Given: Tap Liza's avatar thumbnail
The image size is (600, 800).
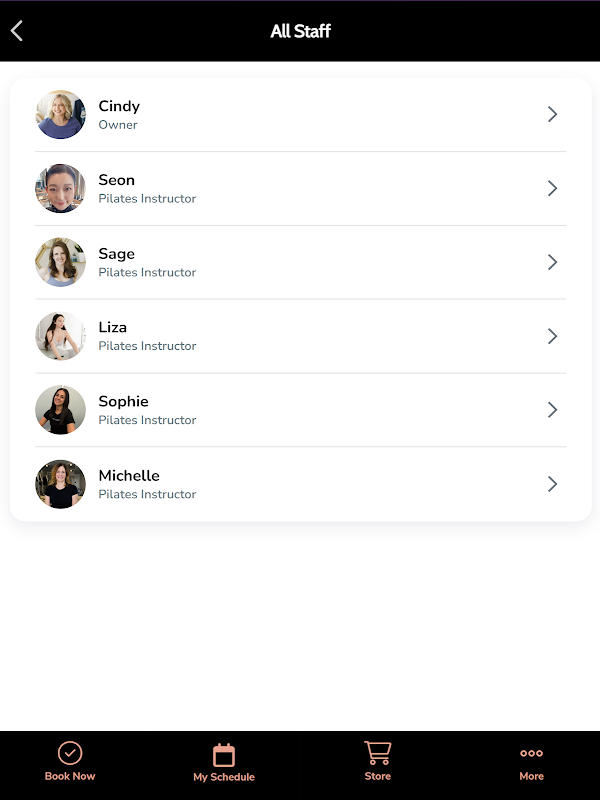Looking at the screenshot, I should 61,336.
